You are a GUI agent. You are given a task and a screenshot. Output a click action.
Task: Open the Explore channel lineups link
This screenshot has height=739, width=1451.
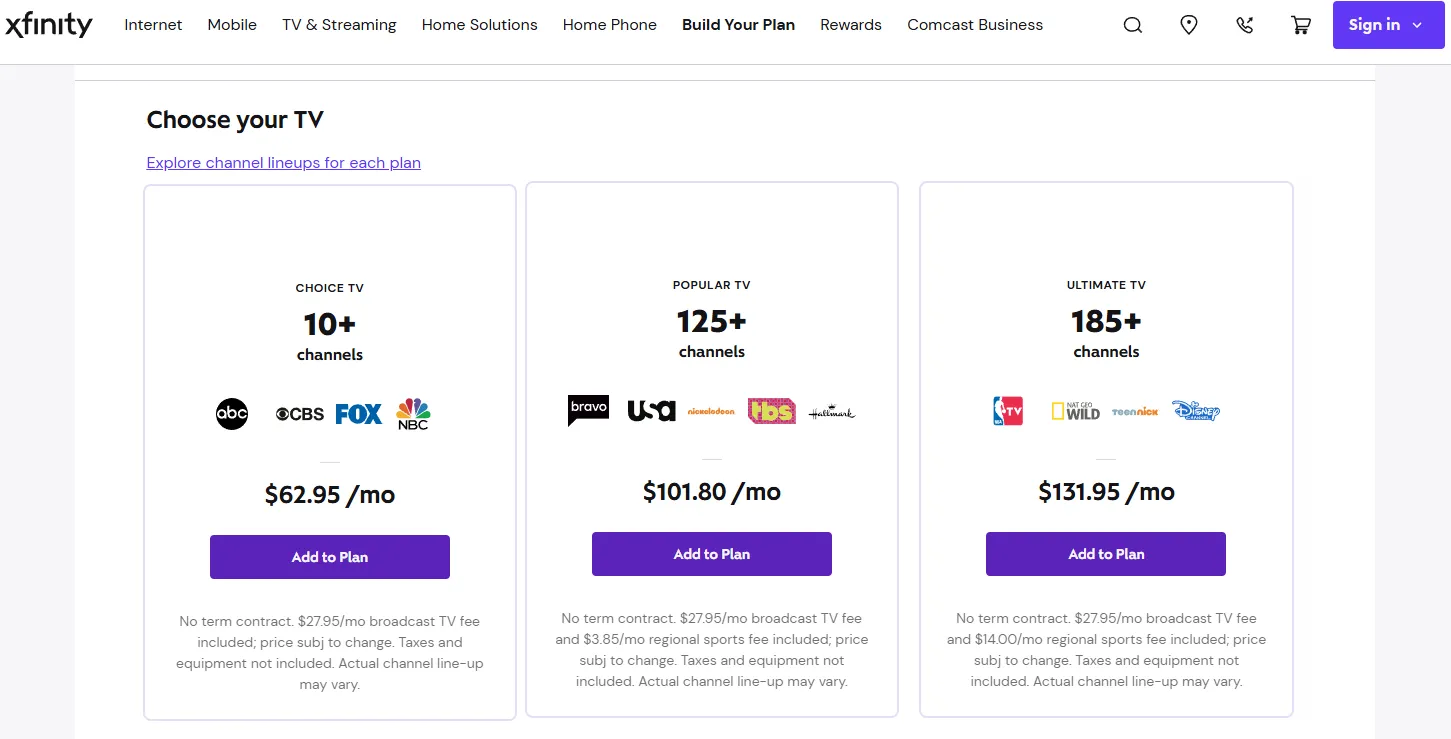pyautogui.click(x=283, y=162)
